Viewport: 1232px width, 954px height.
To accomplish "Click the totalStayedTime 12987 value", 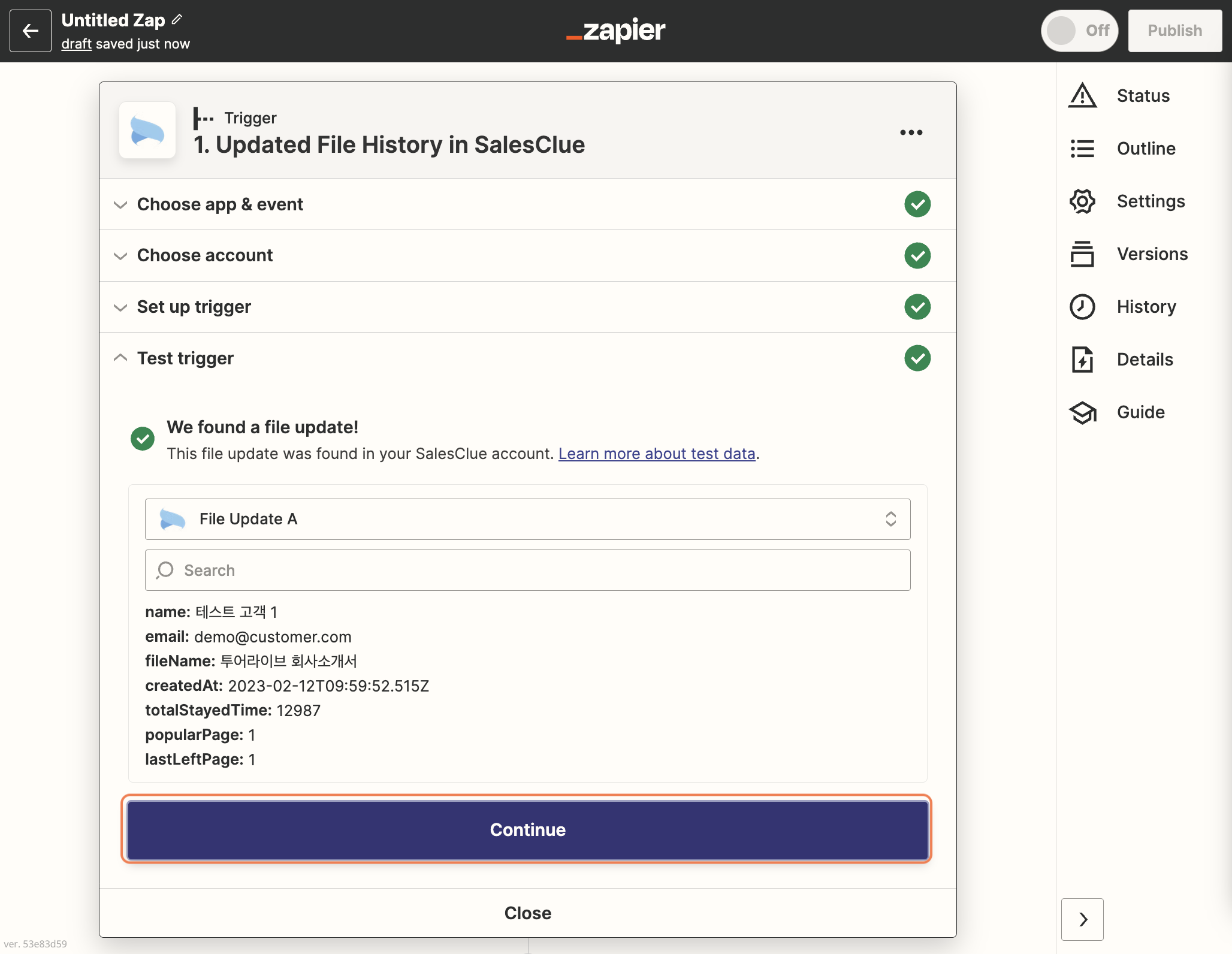I will point(298,711).
